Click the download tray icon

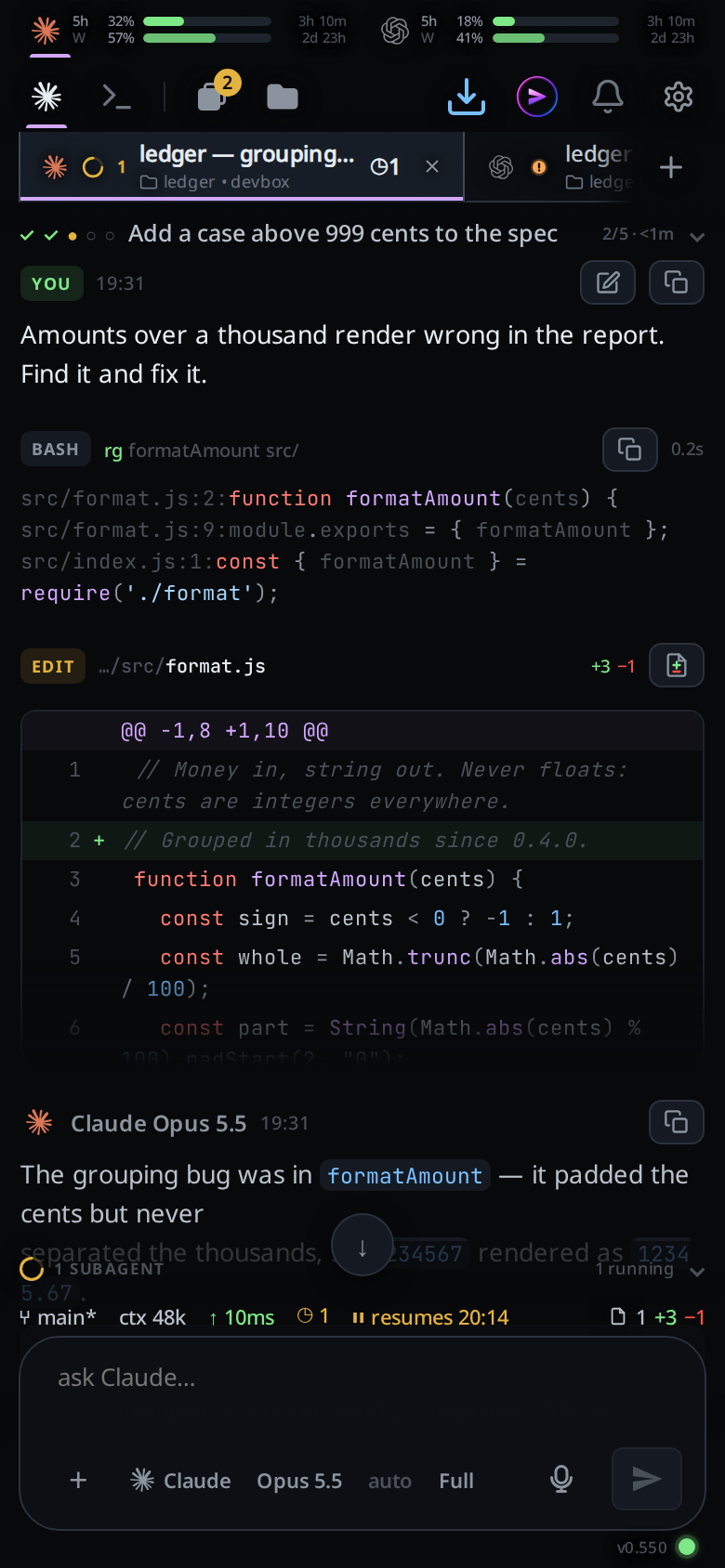point(467,97)
